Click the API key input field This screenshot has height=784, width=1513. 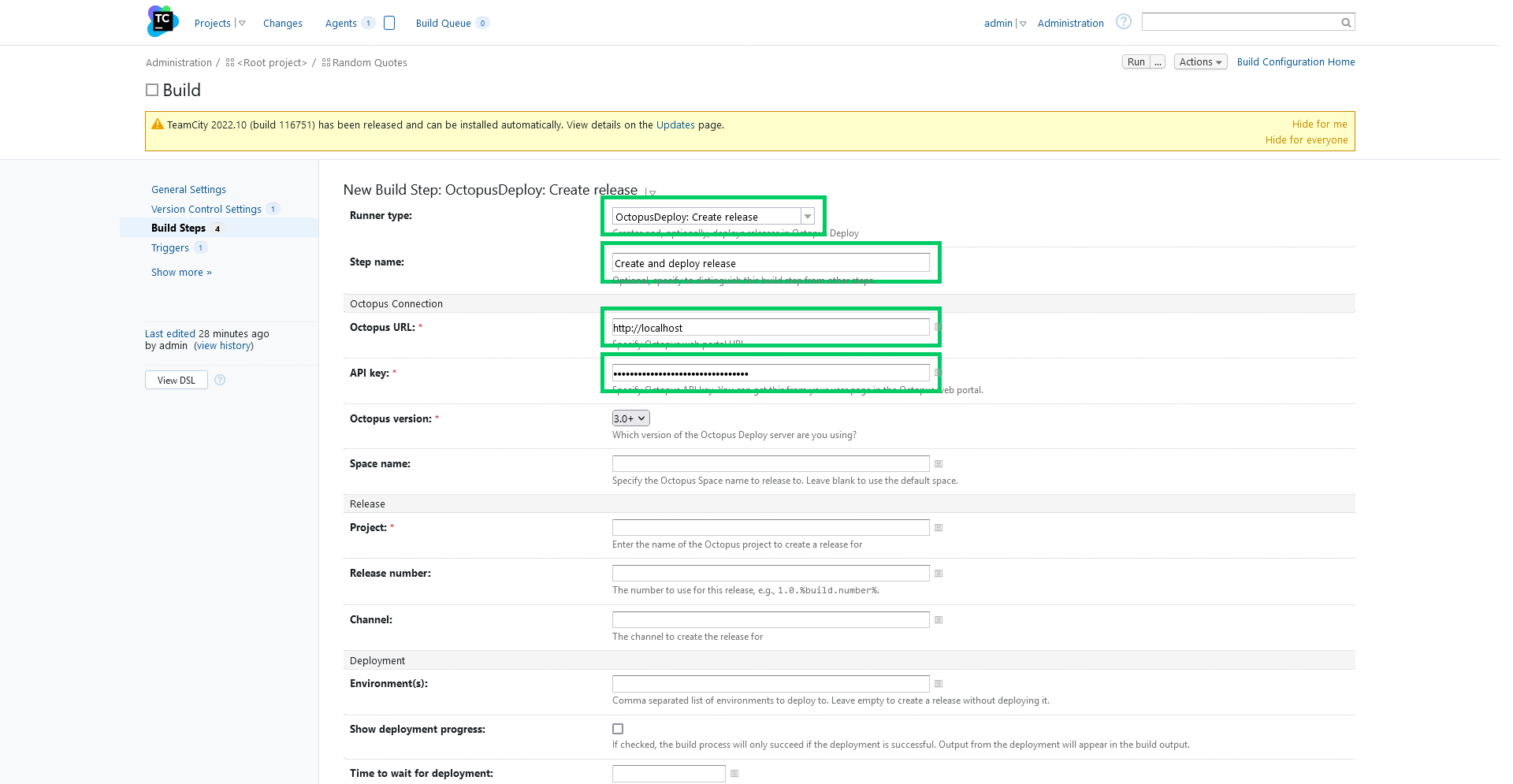pos(771,373)
